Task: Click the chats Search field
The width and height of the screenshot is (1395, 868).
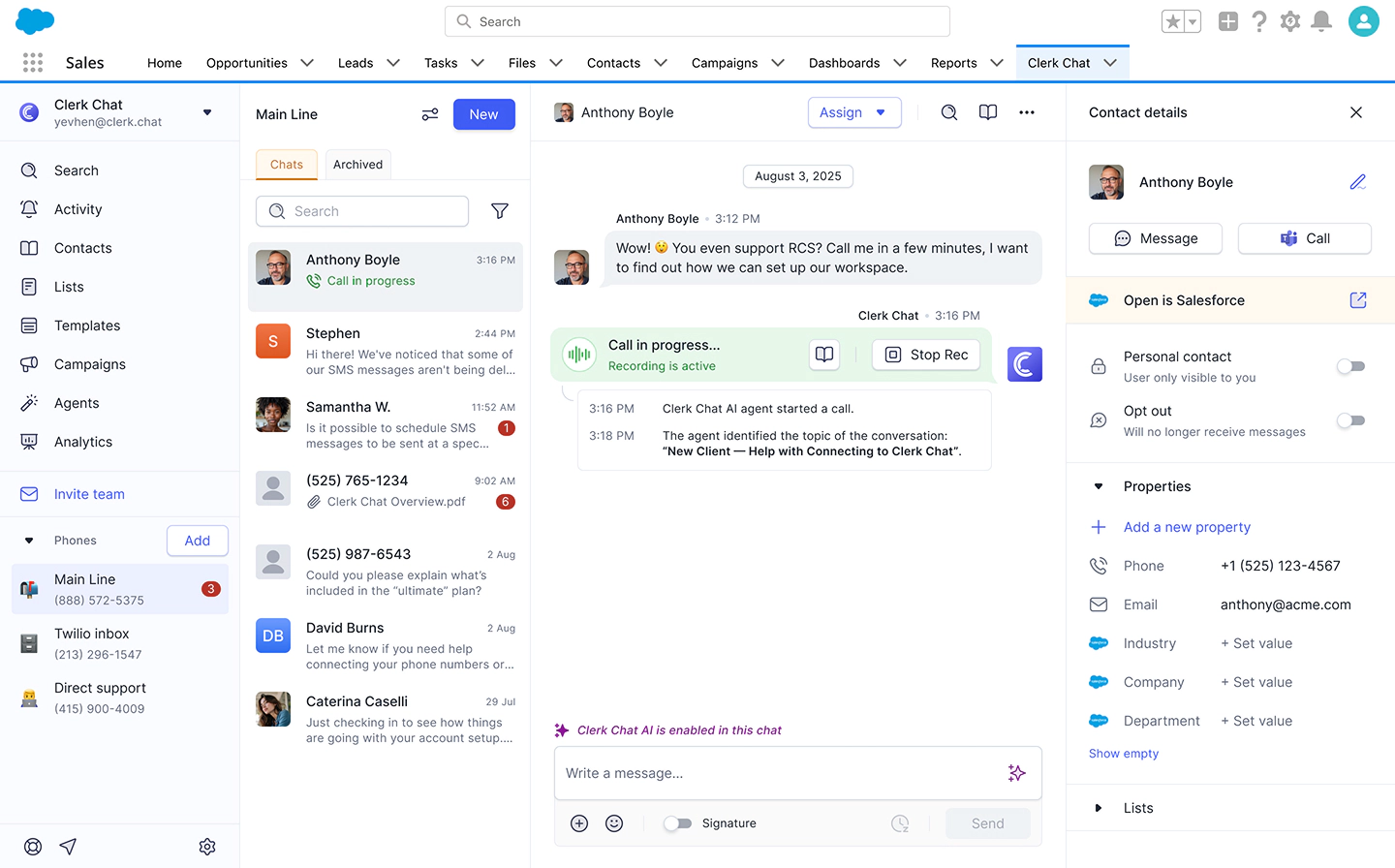Action: pyautogui.click(x=362, y=211)
